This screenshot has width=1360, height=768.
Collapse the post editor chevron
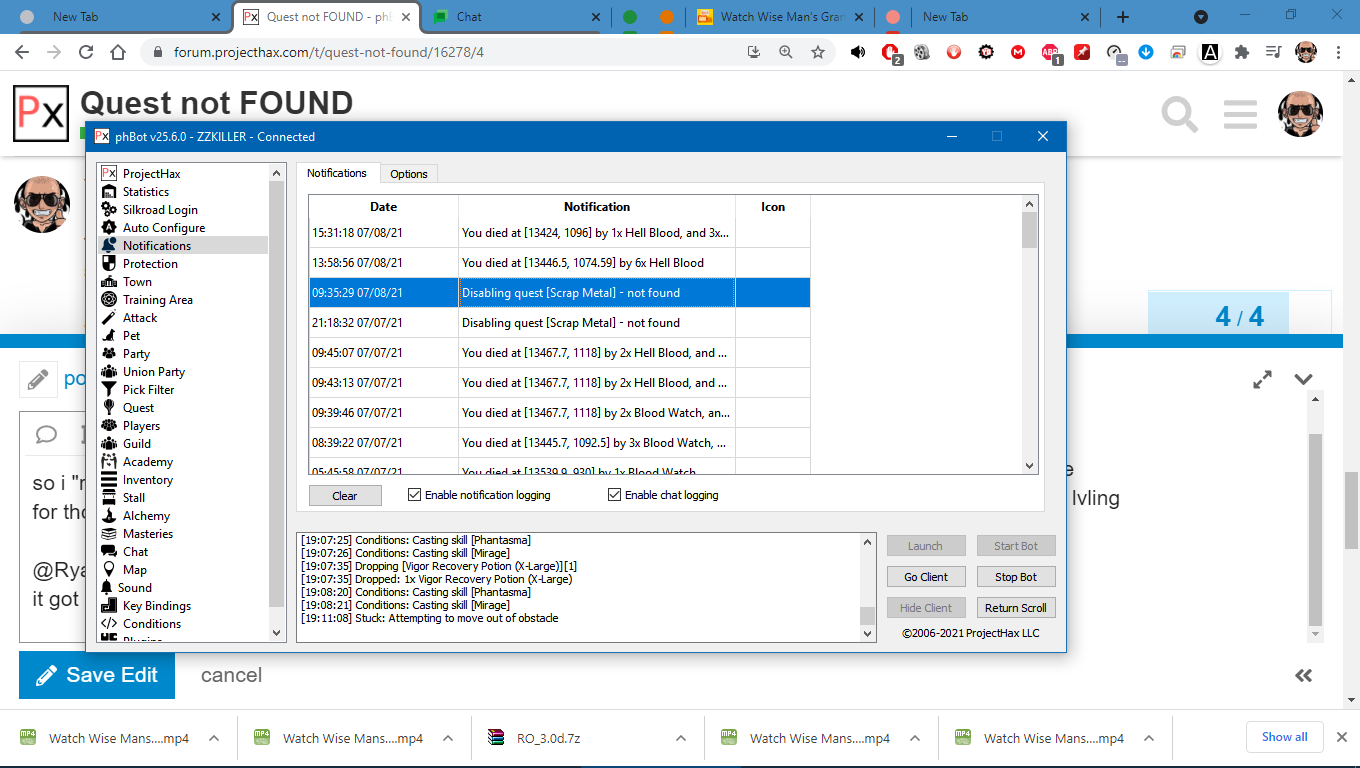[1303, 379]
